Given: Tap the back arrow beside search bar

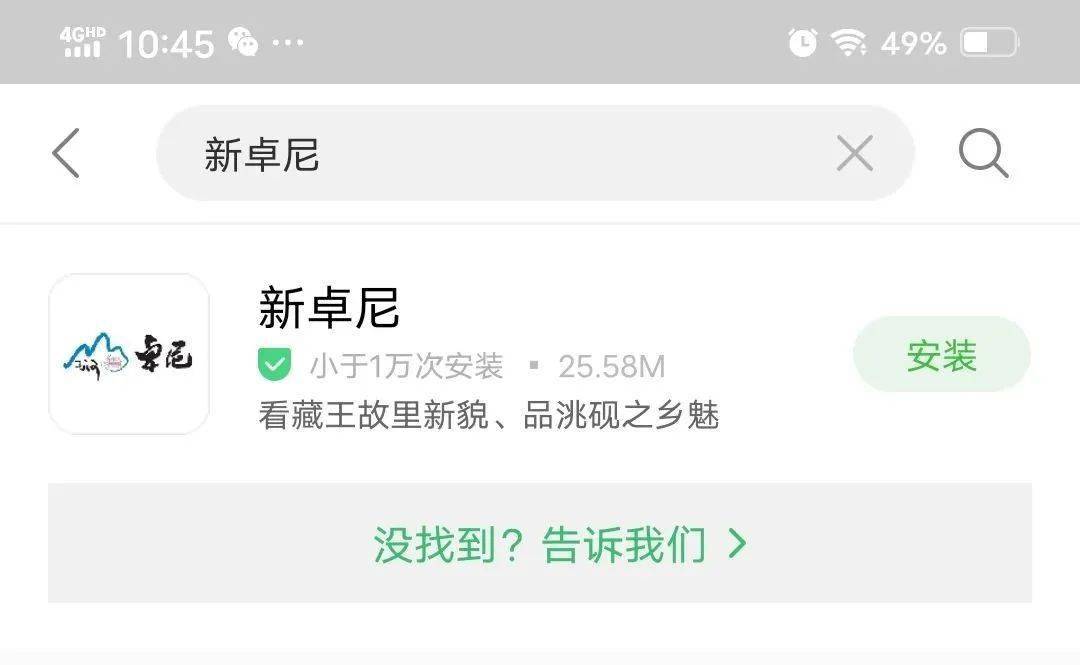Looking at the screenshot, I should [66, 153].
